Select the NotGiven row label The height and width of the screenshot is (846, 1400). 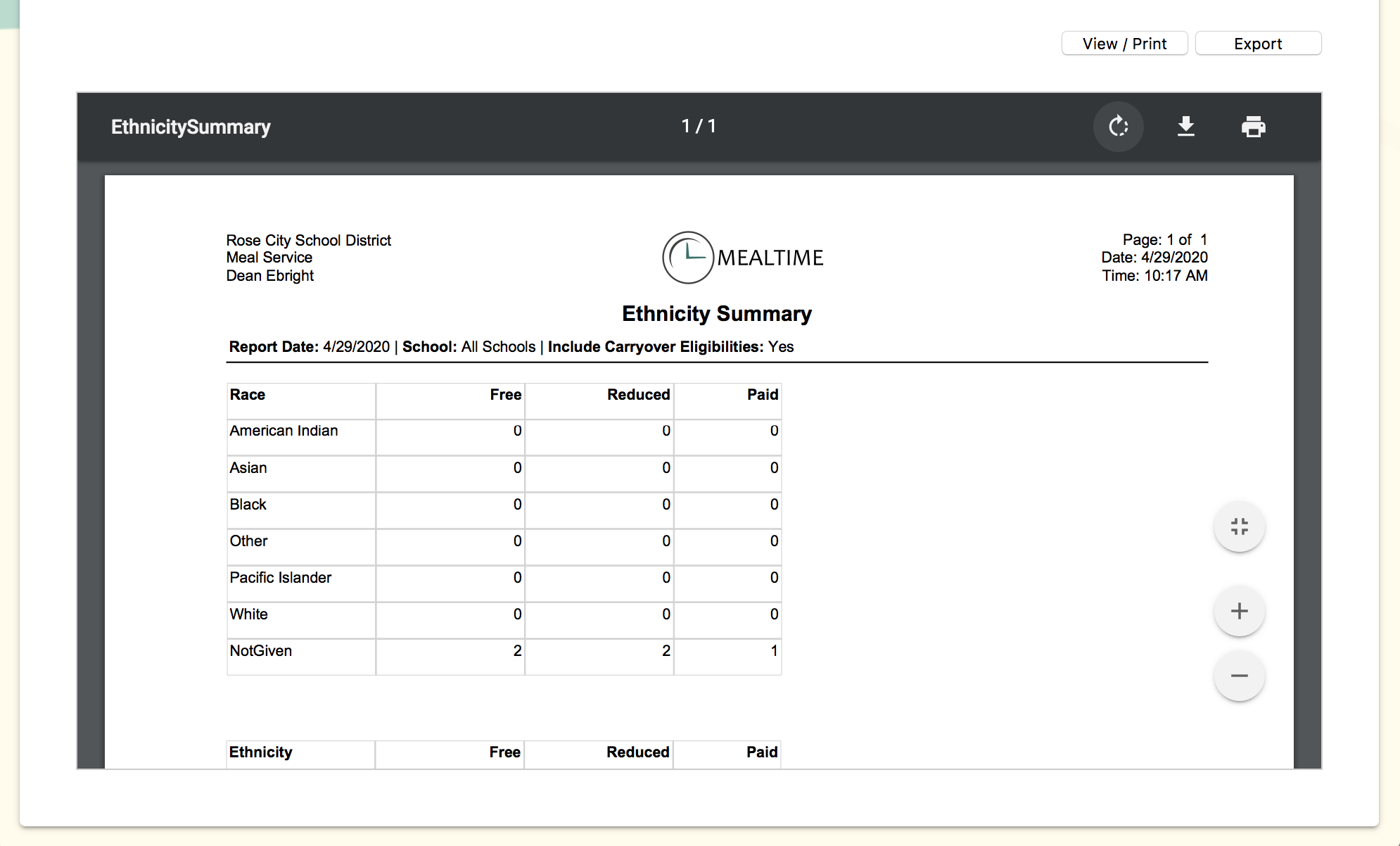[x=261, y=651]
